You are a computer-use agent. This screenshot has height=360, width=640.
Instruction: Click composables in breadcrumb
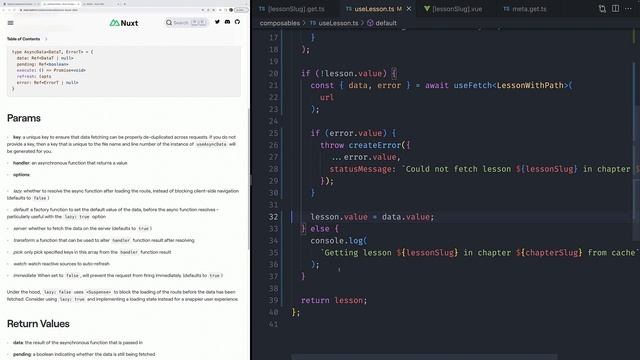click(x=280, y=23)
